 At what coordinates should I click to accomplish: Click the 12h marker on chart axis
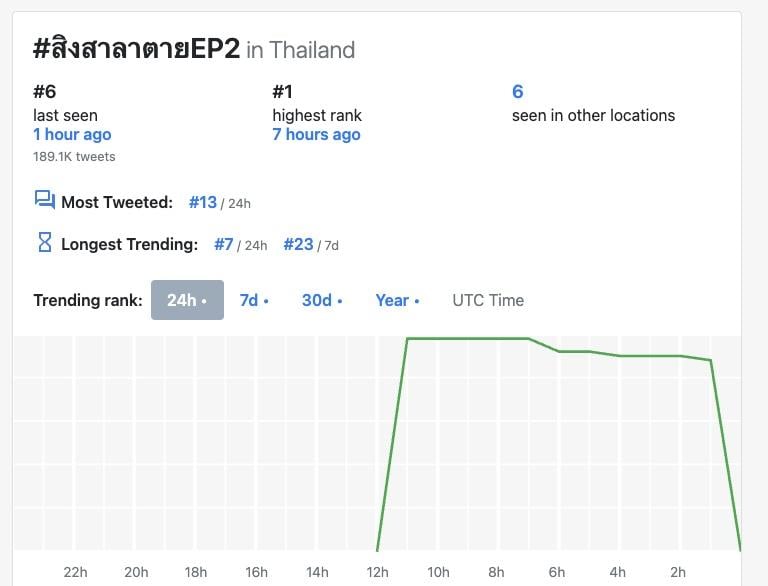point(378,572)
